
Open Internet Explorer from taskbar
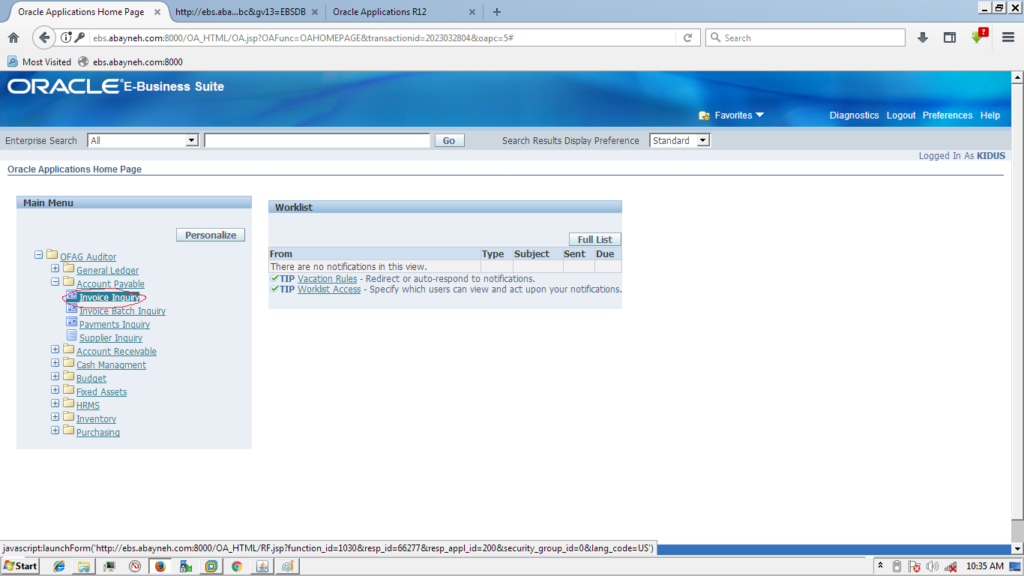tap(59, 566)
